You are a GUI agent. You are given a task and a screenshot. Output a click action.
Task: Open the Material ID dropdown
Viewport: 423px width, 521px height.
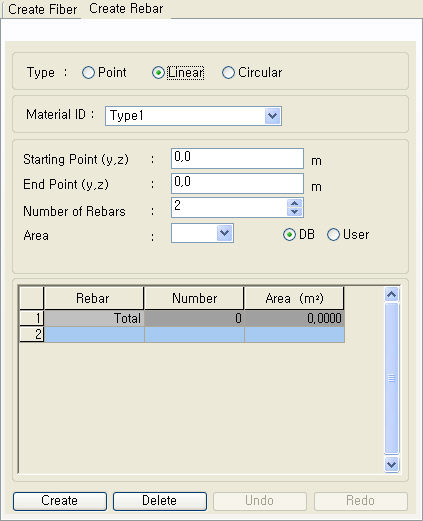pyautogui.click(x=273, y=116)
